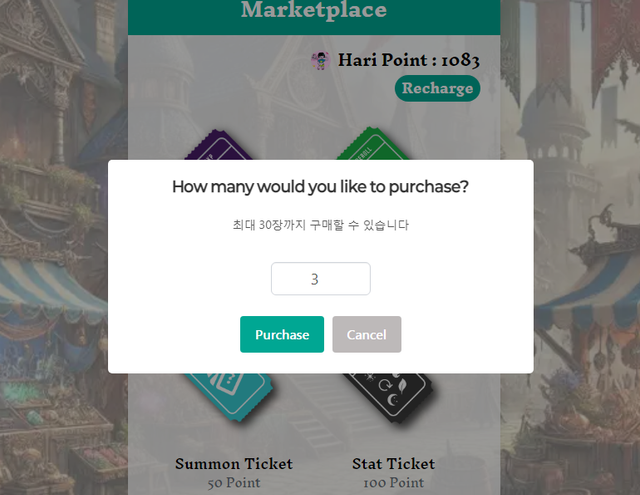
Task: Click the Marketplace header title
Action: pyautogui.click(x=313, y=11)
